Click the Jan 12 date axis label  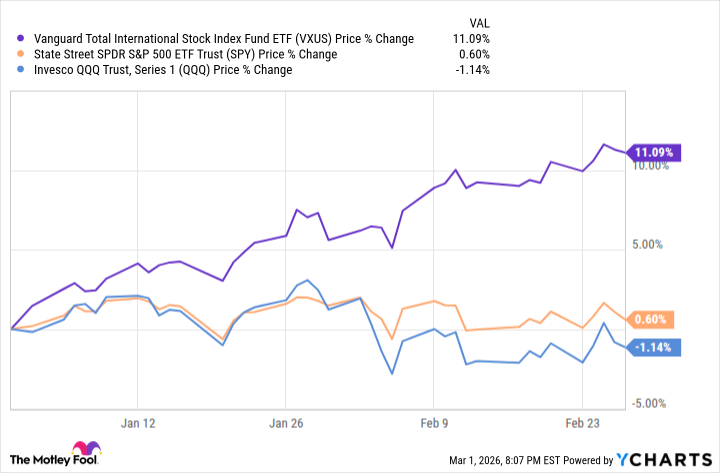(138, 423)
